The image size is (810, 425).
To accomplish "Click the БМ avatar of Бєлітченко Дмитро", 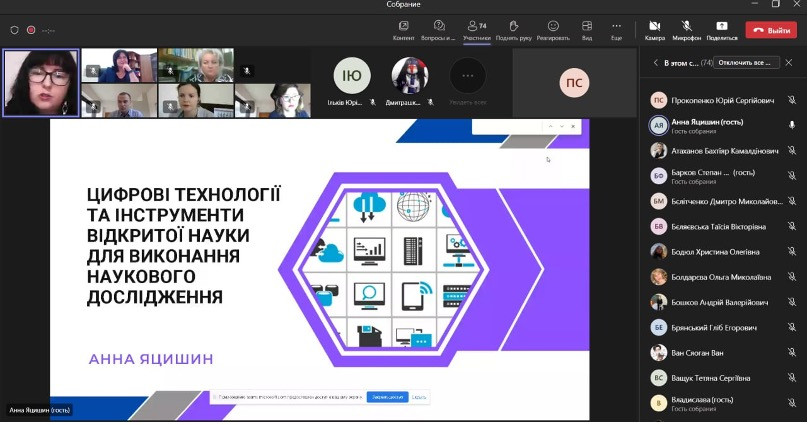I will (x=659, y=201).
